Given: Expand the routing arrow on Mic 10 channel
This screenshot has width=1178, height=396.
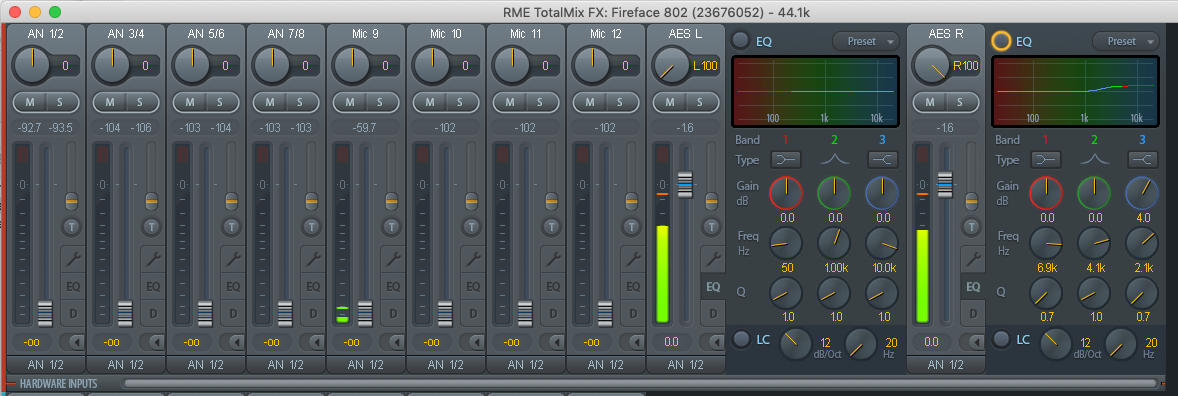Looking at the screenshot, I should coord(473,342).
